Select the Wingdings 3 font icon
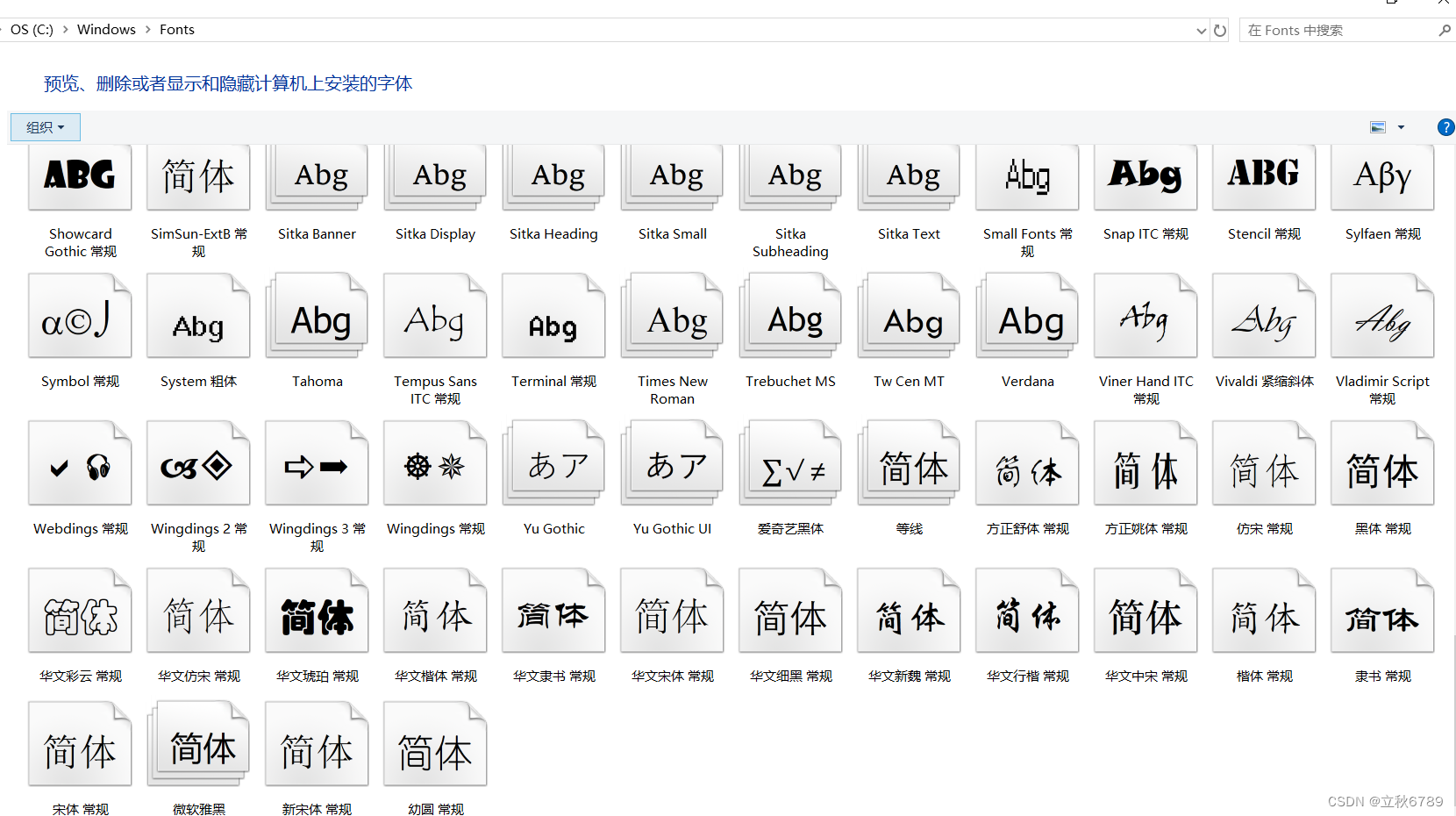Image resolution: width=1456 pixels, height=816 pixels. (317, 463)
